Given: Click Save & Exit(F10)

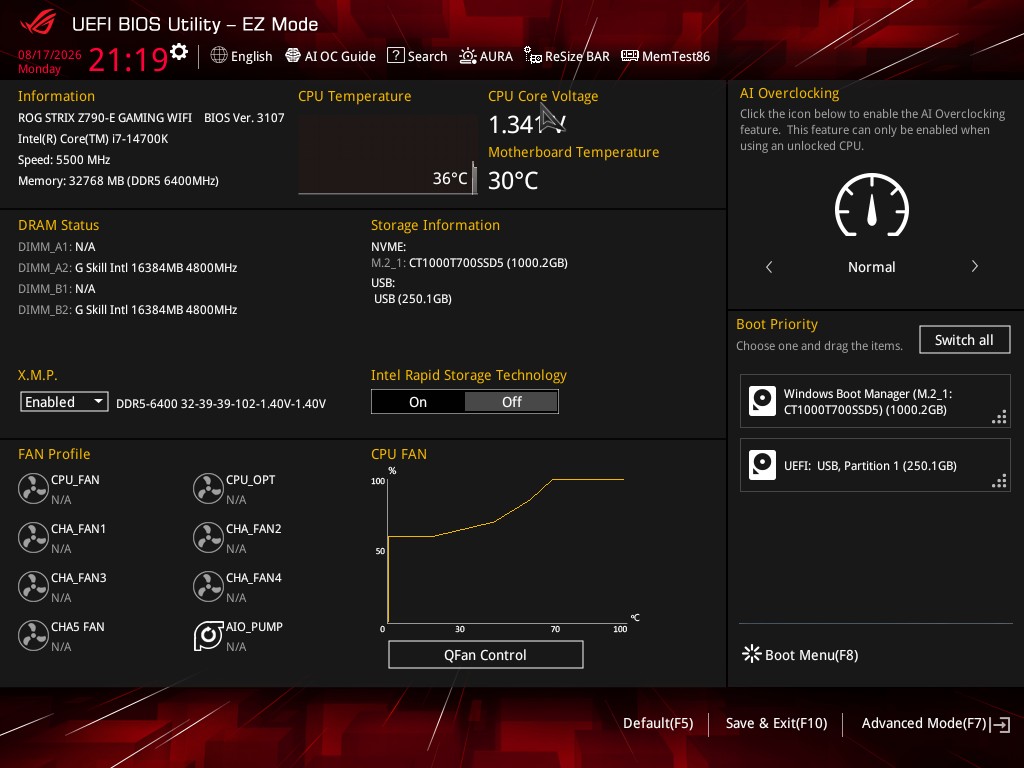Looking at the screenshot, I should pyautogui.click(x=776, y=724).
